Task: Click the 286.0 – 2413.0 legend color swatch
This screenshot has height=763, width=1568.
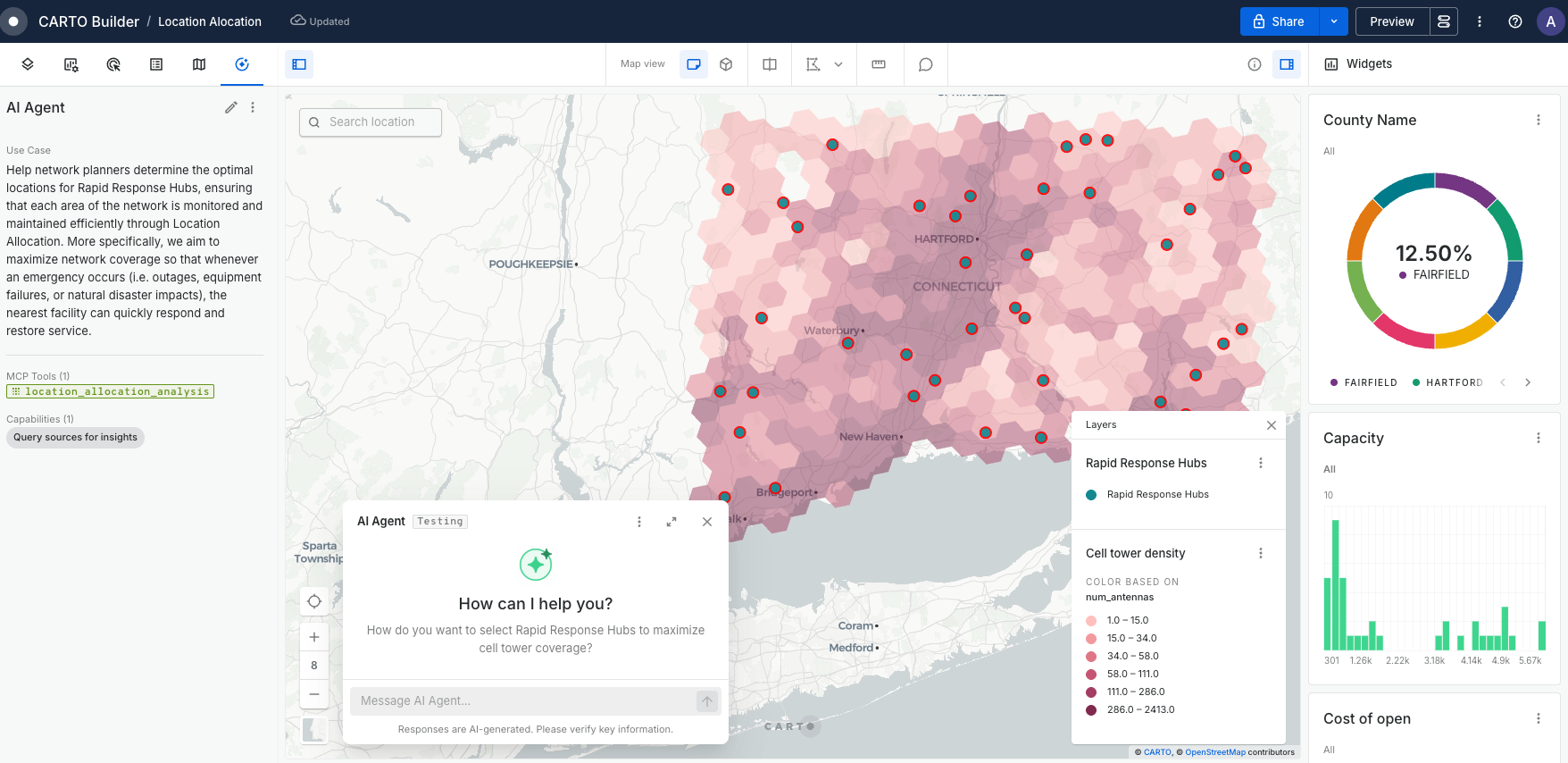Action: 1091,710
